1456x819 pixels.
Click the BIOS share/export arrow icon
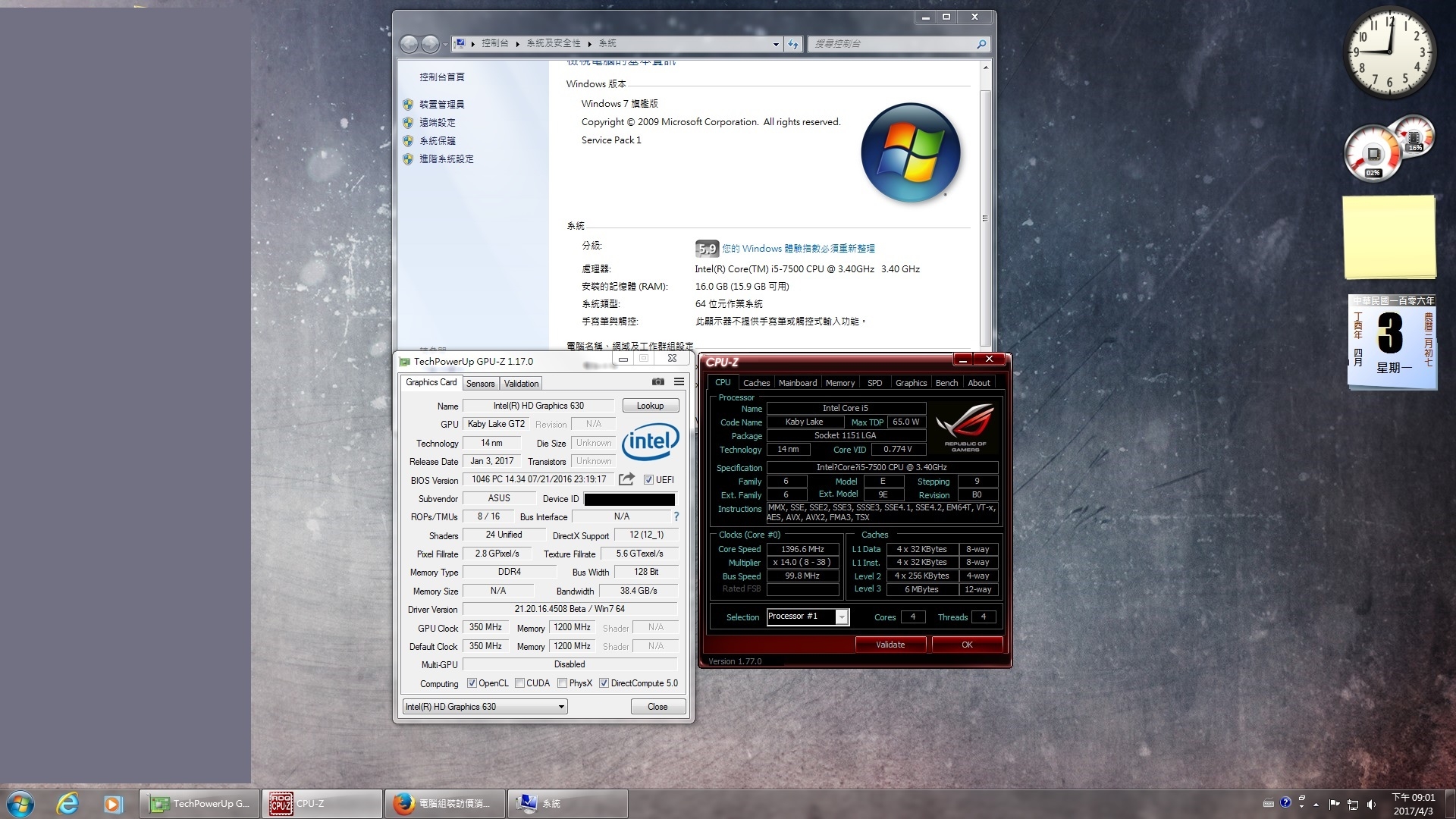[626, 479]
